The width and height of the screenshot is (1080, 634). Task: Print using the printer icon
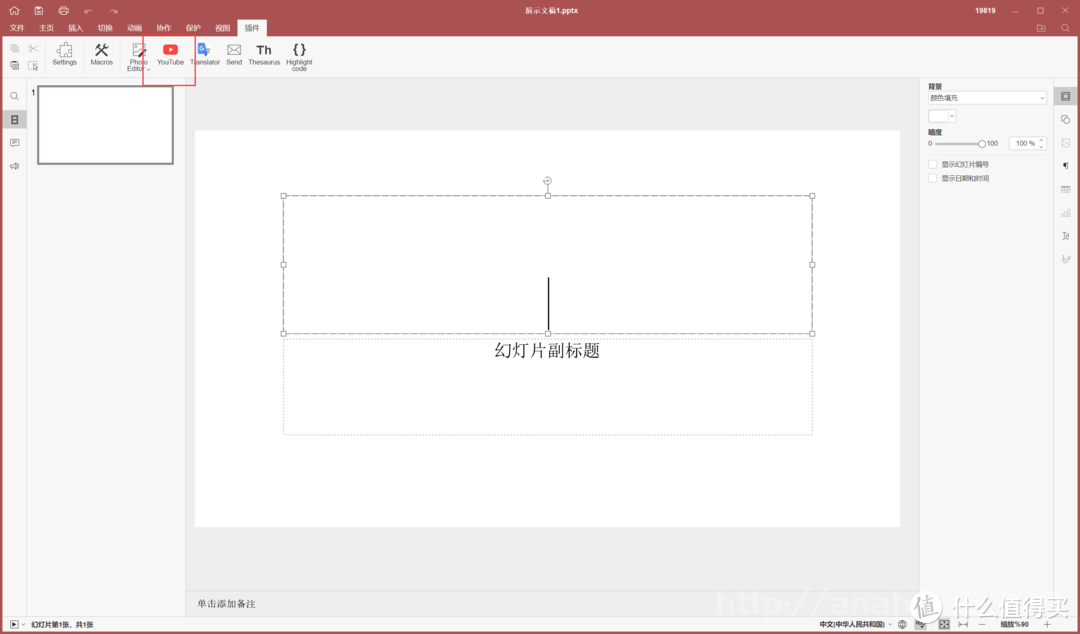[63, 10]
